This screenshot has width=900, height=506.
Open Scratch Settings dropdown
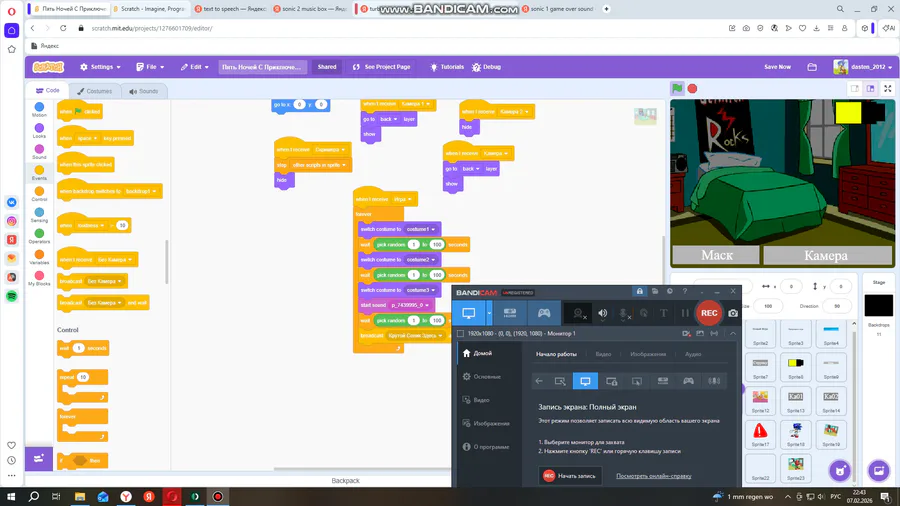100,67
